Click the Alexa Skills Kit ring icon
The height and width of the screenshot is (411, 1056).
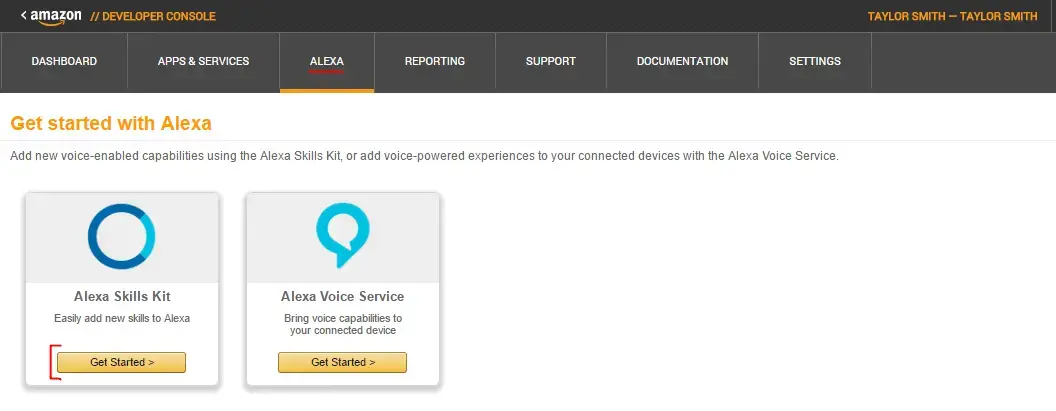[x=121, y=237]
